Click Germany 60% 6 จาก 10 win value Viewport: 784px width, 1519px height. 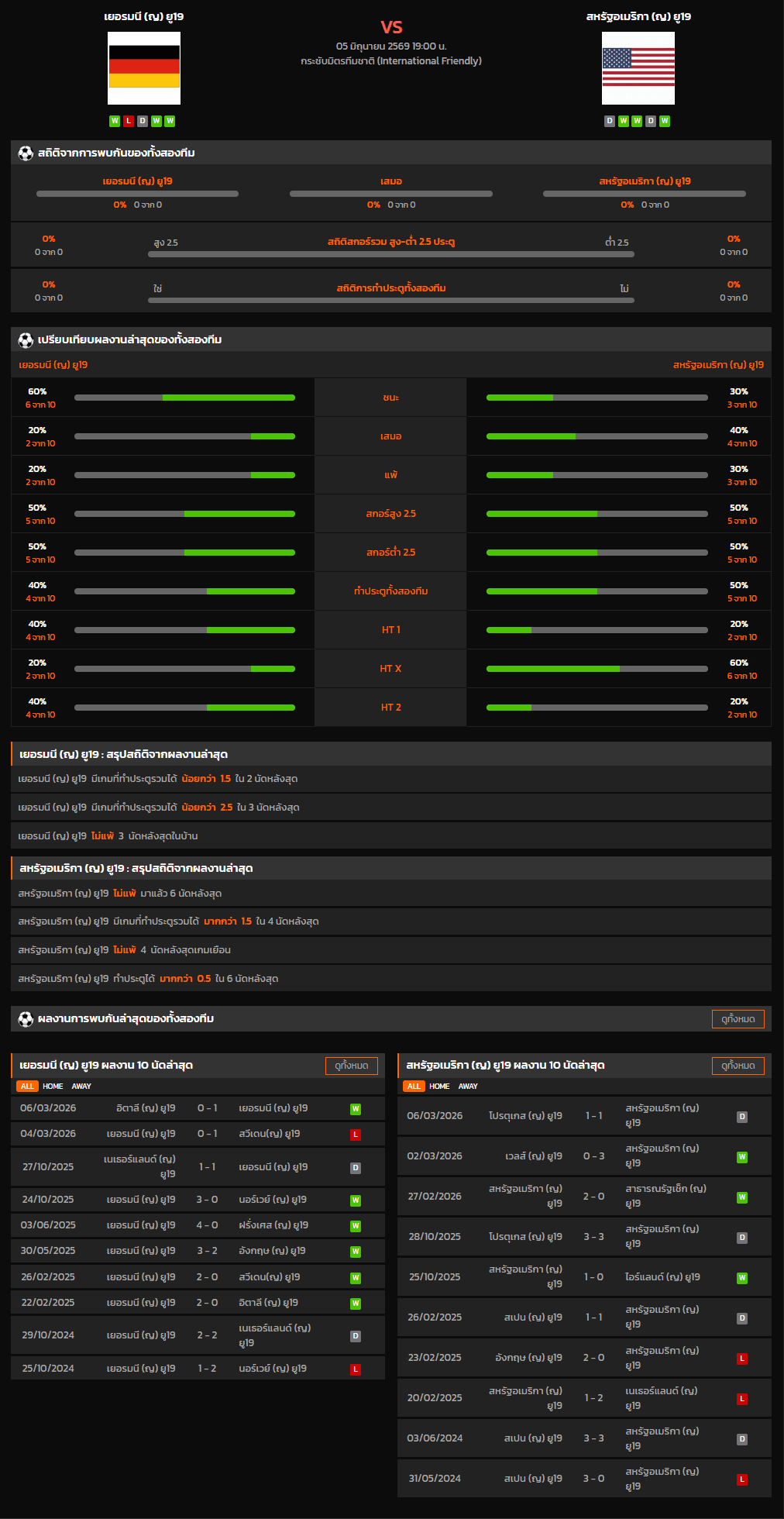40,398
